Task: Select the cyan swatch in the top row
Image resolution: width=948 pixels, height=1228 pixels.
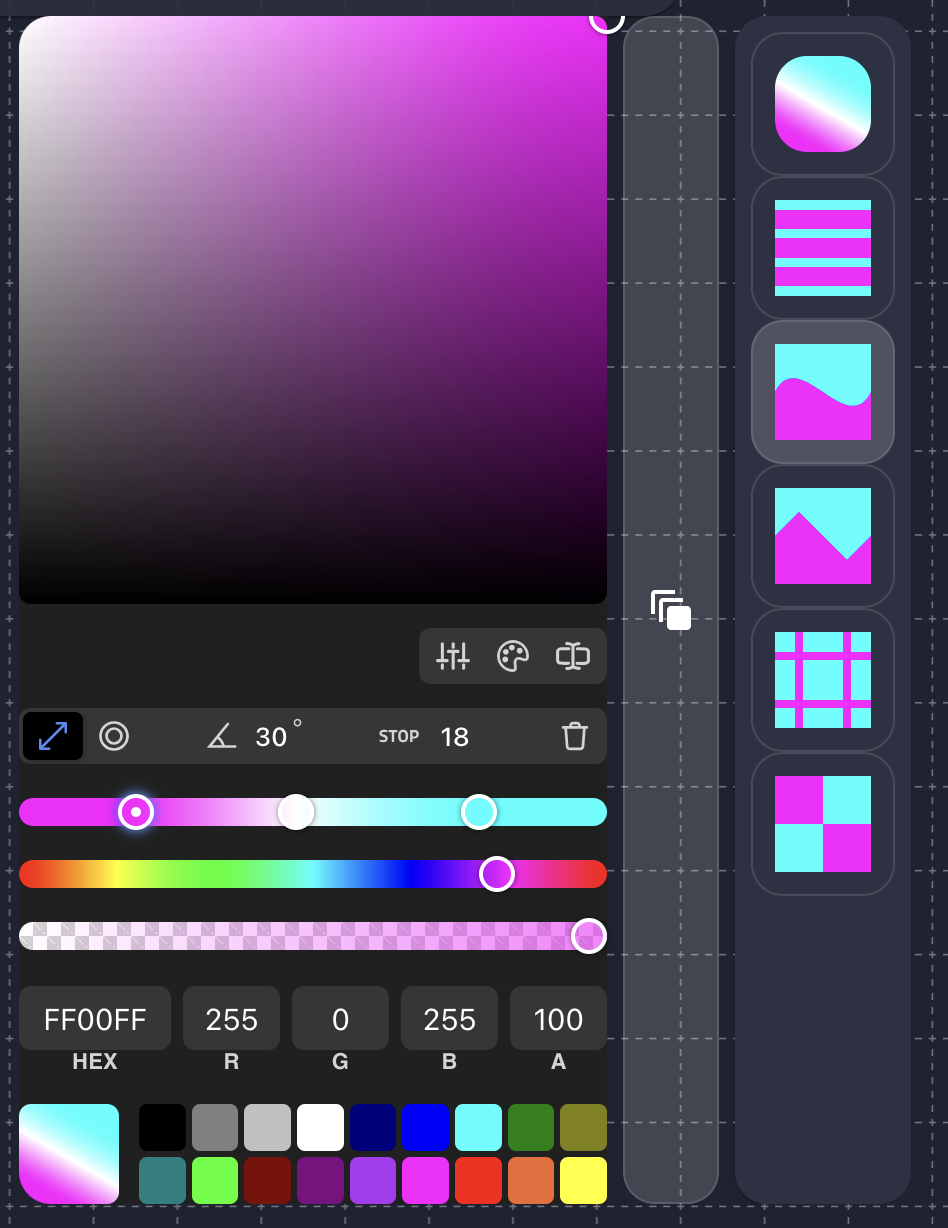Action: coord(478,1126)
